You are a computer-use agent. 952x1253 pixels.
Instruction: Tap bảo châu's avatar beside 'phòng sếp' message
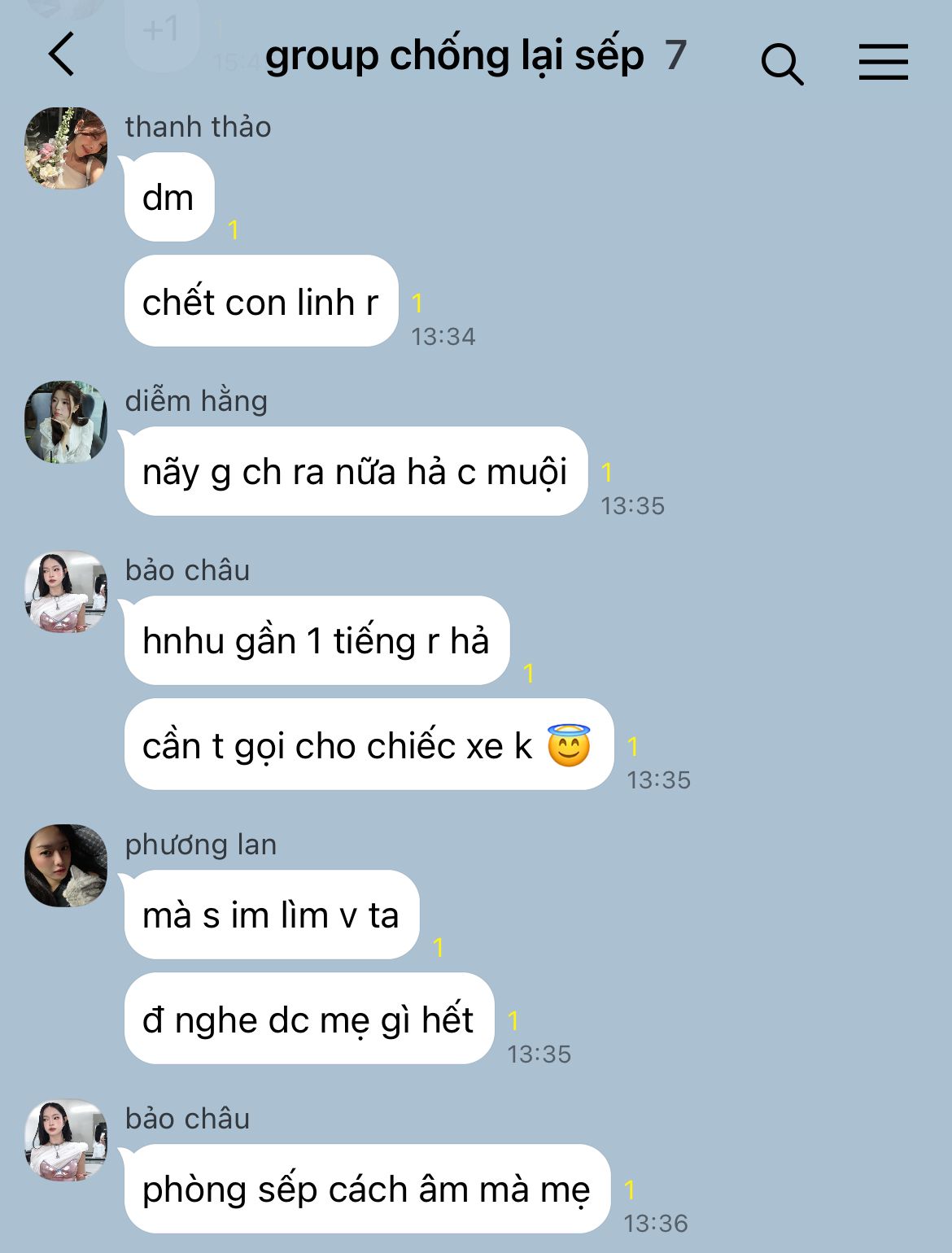(x=66, y=1140)
